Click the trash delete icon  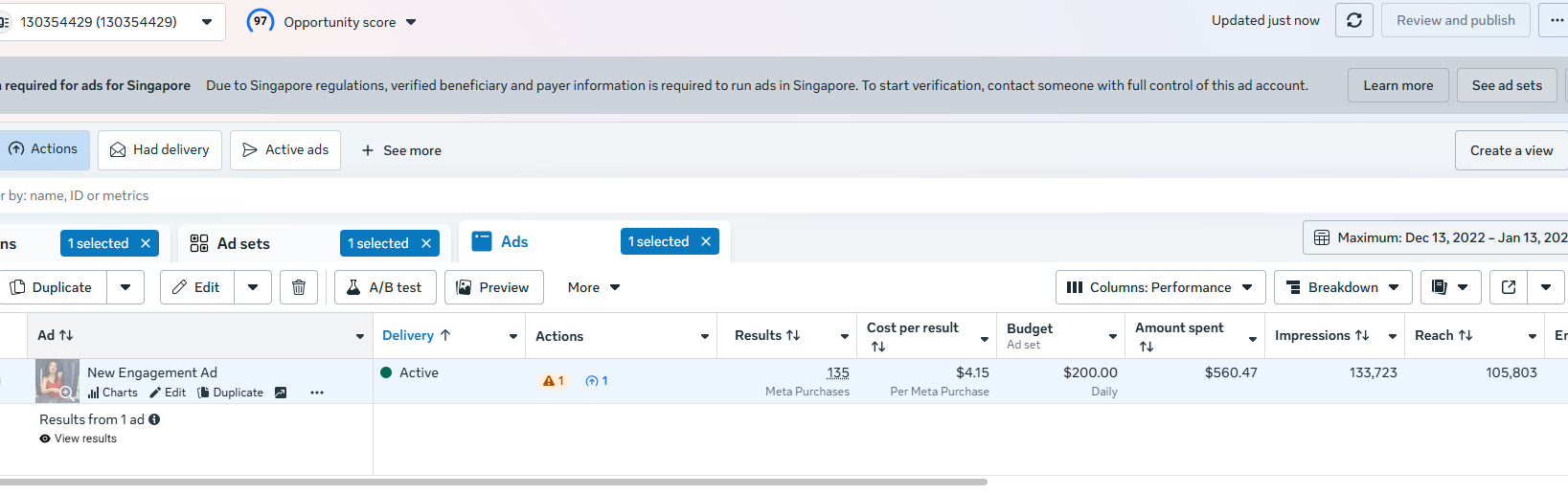(x=299, y=287)
